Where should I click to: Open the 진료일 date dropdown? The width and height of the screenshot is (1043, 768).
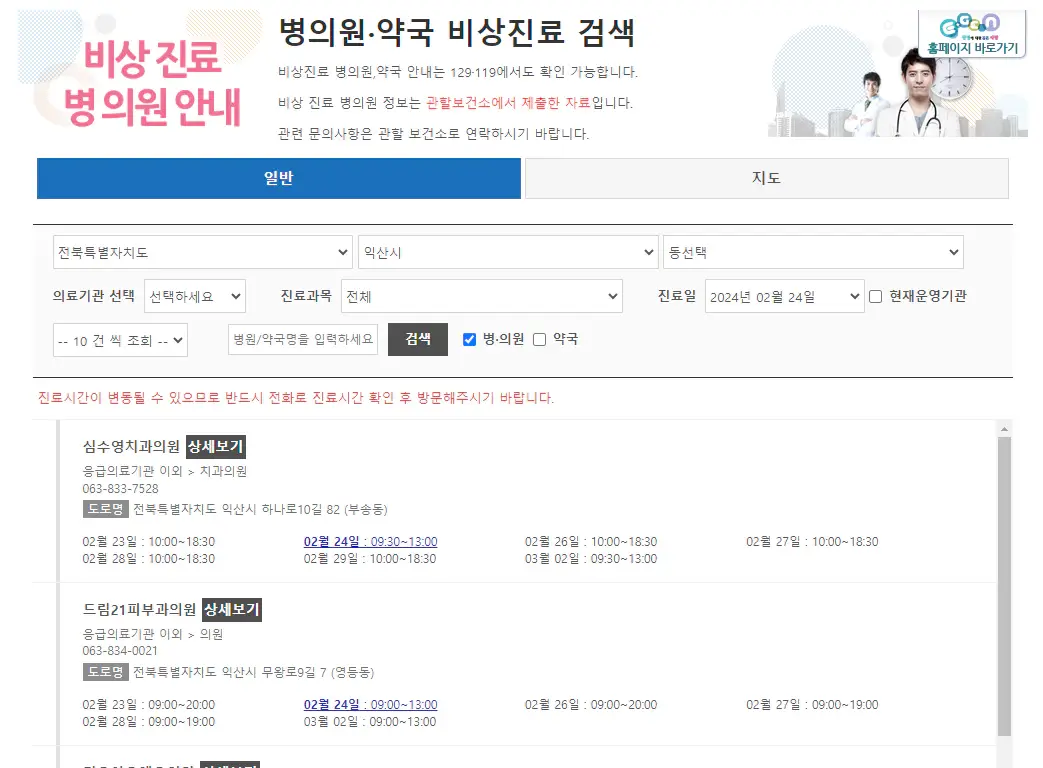tap(784, 296)
